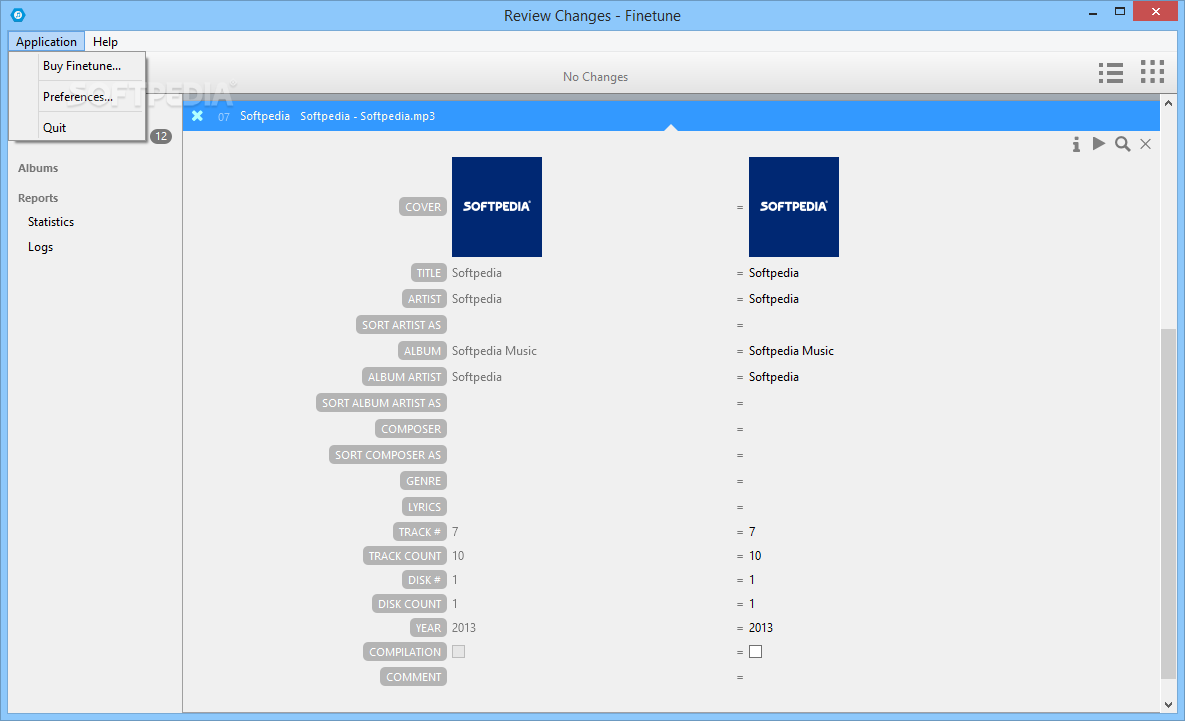Maximize the Finetune window
This screenshot has height=721, width=1185.
click(x=1120, y=11)
